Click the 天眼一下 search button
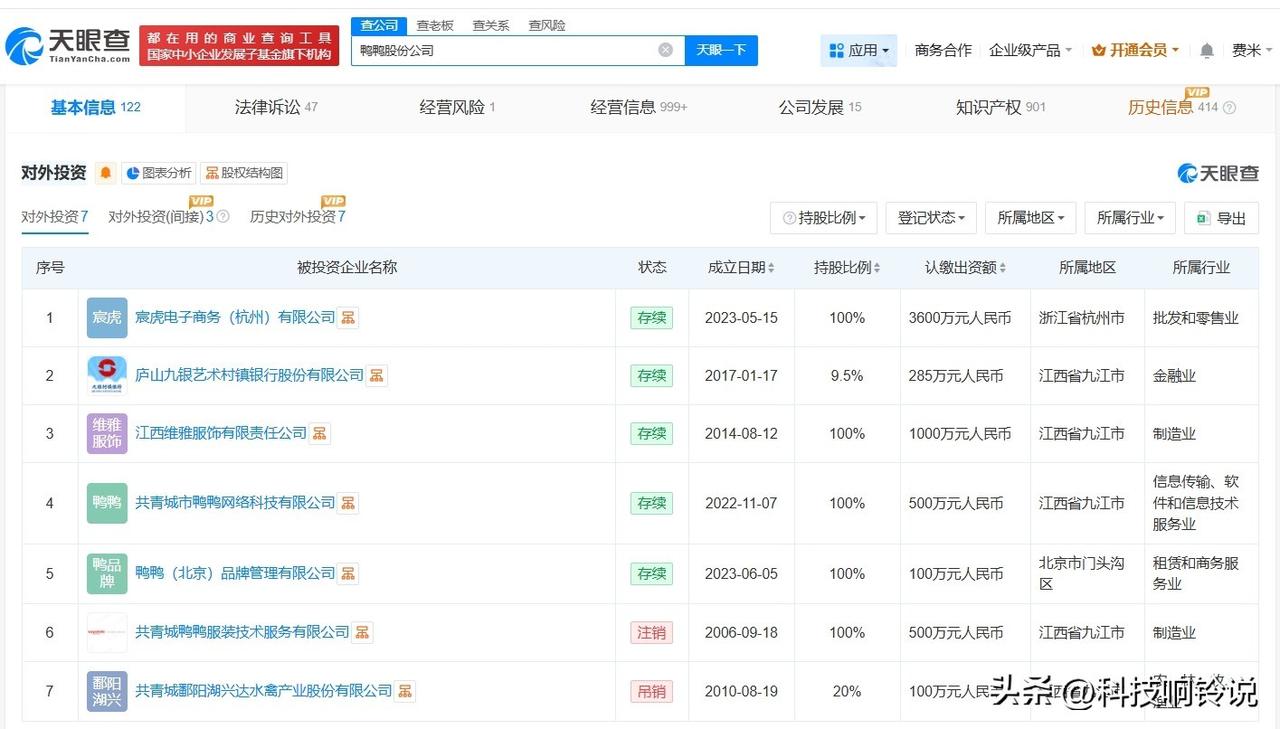The image size is (1280, 729). click(x=721, y=50)
